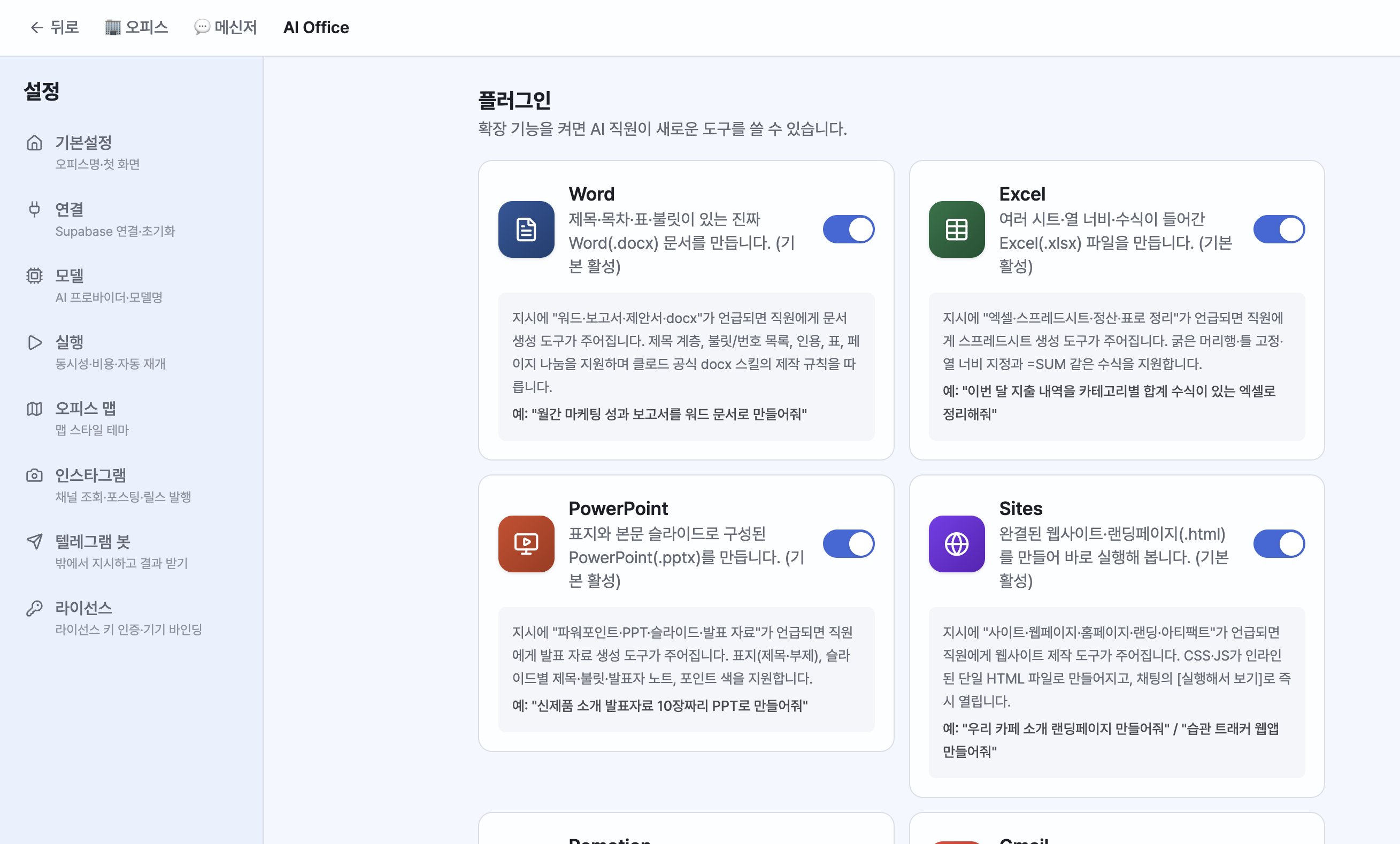Click the Excel description mentioning Excel(.xlsx)
This screenshot has height=844, width=1400.
(1116, 243)
